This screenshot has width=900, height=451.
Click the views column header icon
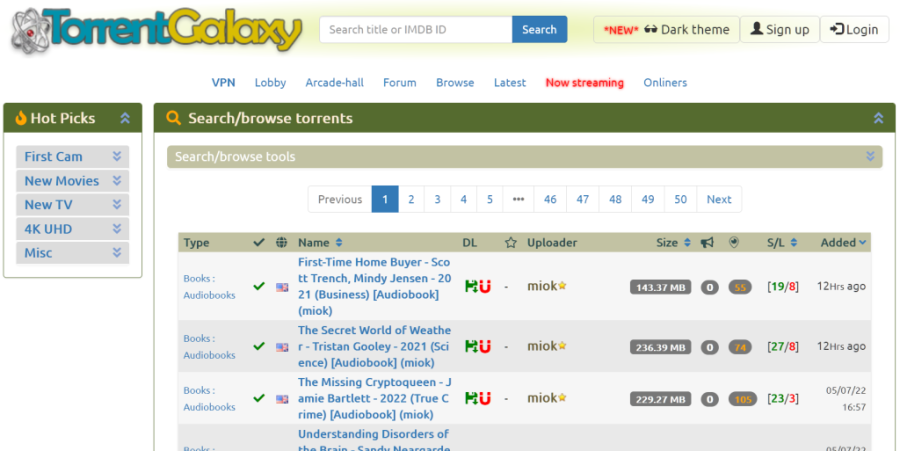click(x=734, y=243)
